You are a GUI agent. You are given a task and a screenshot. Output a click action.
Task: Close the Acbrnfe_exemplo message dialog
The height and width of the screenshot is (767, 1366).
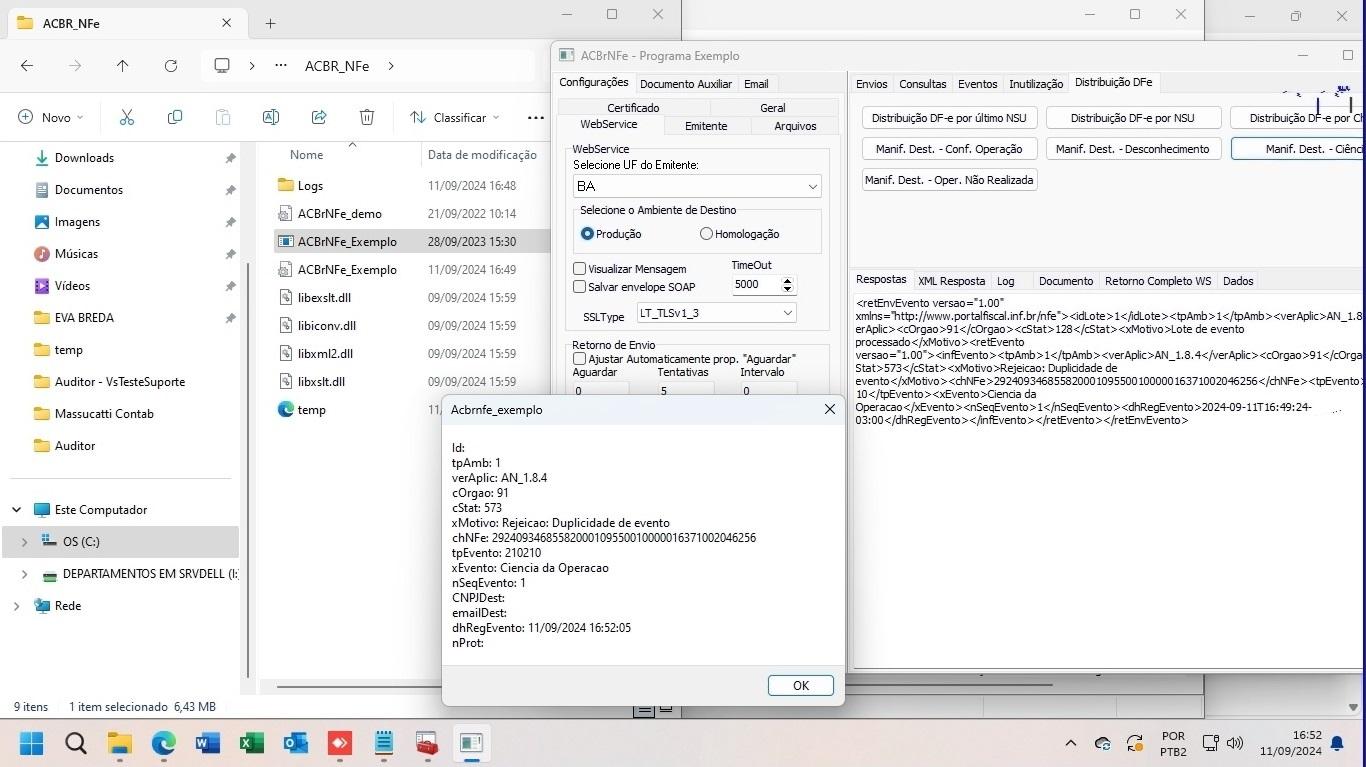(x=829, y=409)
